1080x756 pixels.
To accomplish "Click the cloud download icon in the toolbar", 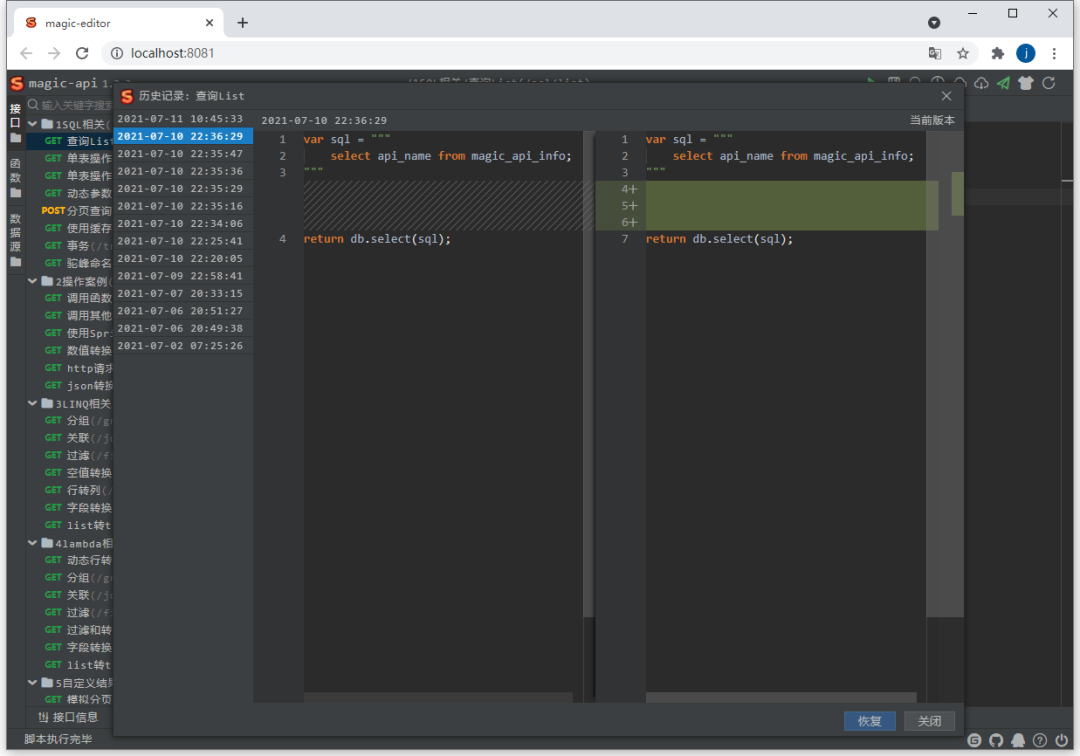I will click(981, 83).
